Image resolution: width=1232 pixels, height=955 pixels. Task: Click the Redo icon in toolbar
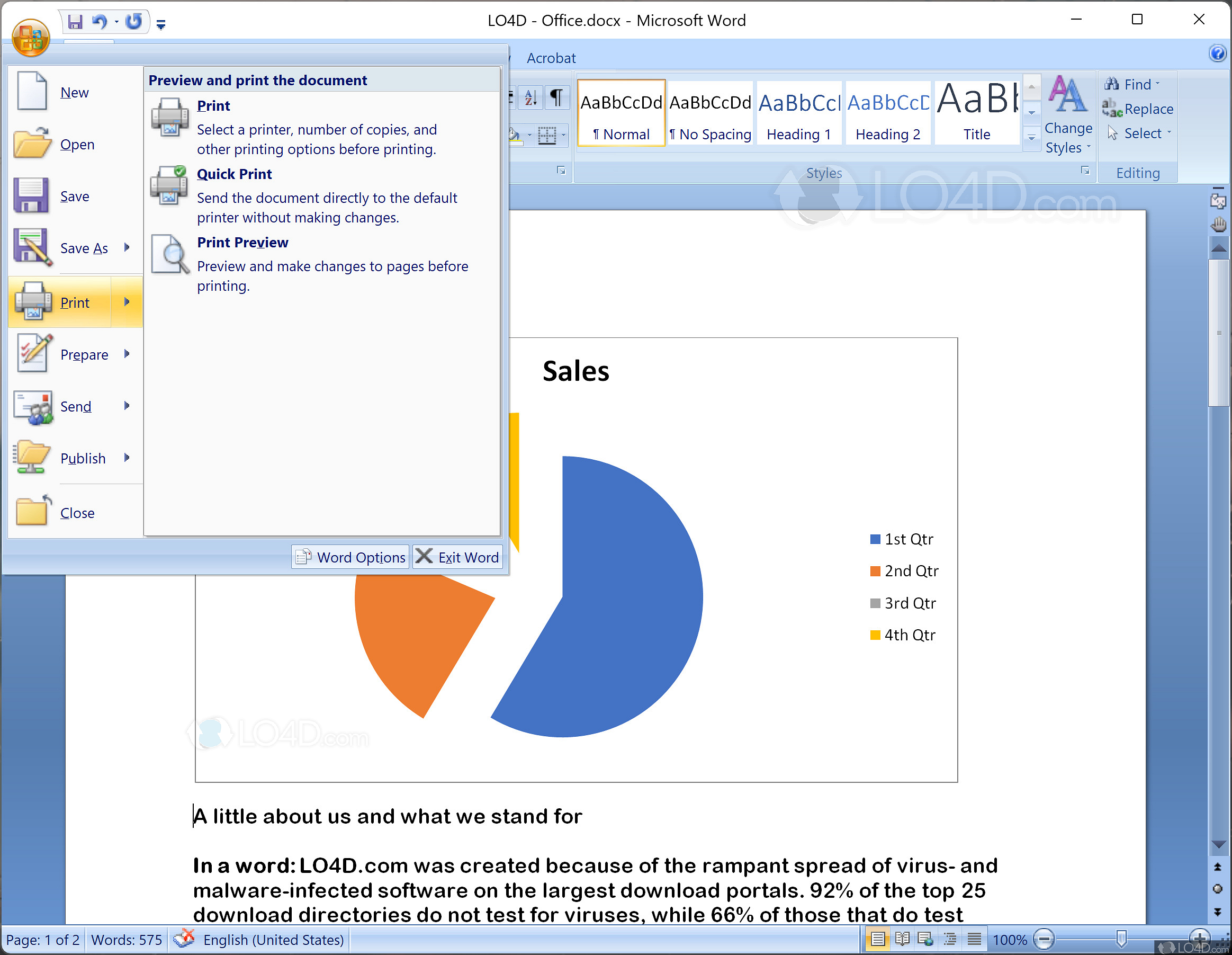pyautogui.click(x=136, y=20)
